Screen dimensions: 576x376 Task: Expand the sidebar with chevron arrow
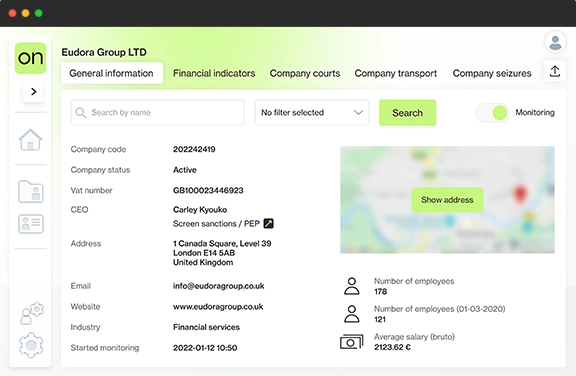33,91
